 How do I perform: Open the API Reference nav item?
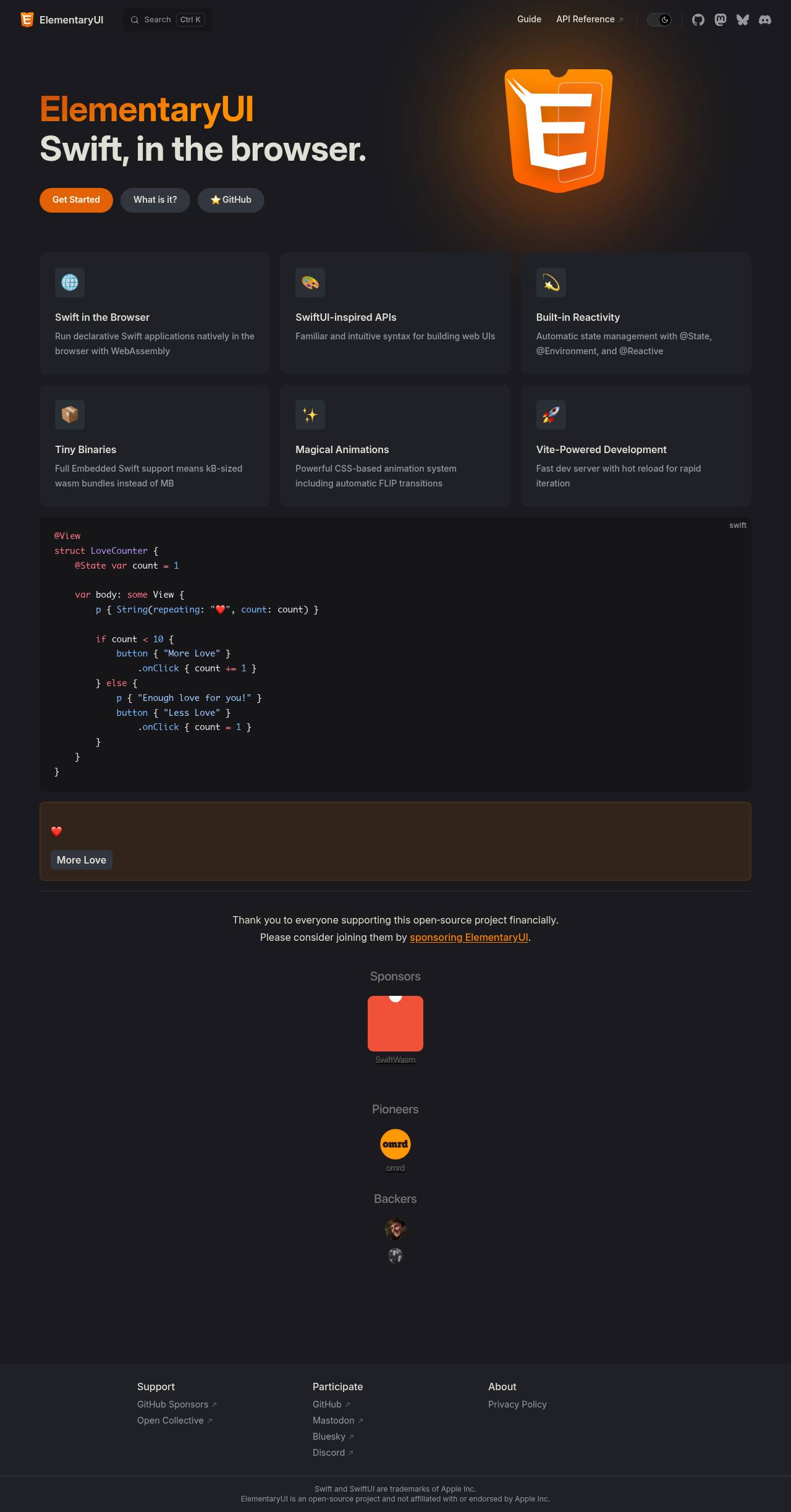[x=590, y=19]
